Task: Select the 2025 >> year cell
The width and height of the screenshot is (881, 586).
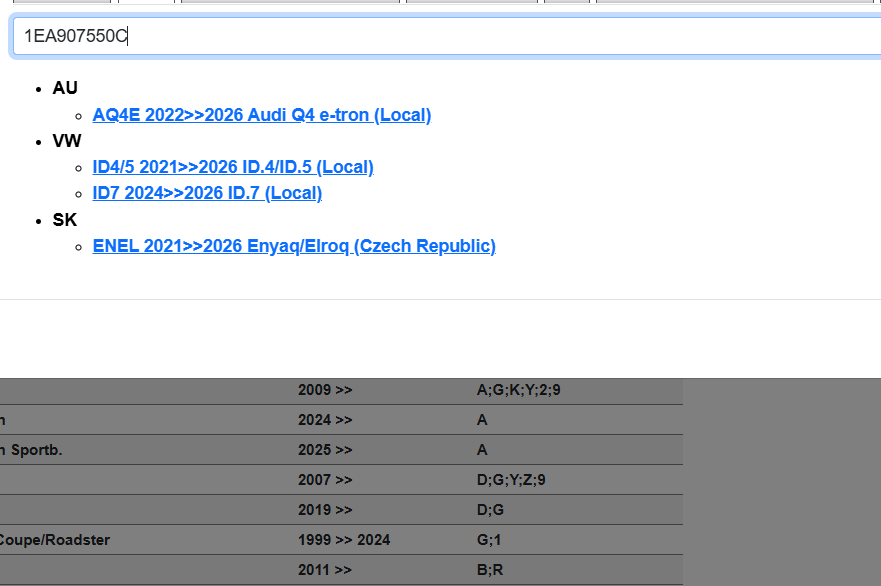Action: point(325,450)
